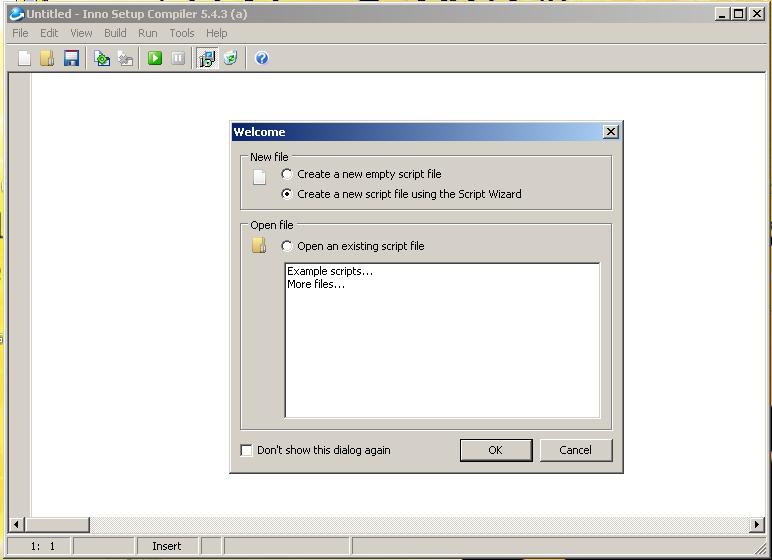Open the Build menu
This screenshot has width=772, height=560.
tap(115, 33)
